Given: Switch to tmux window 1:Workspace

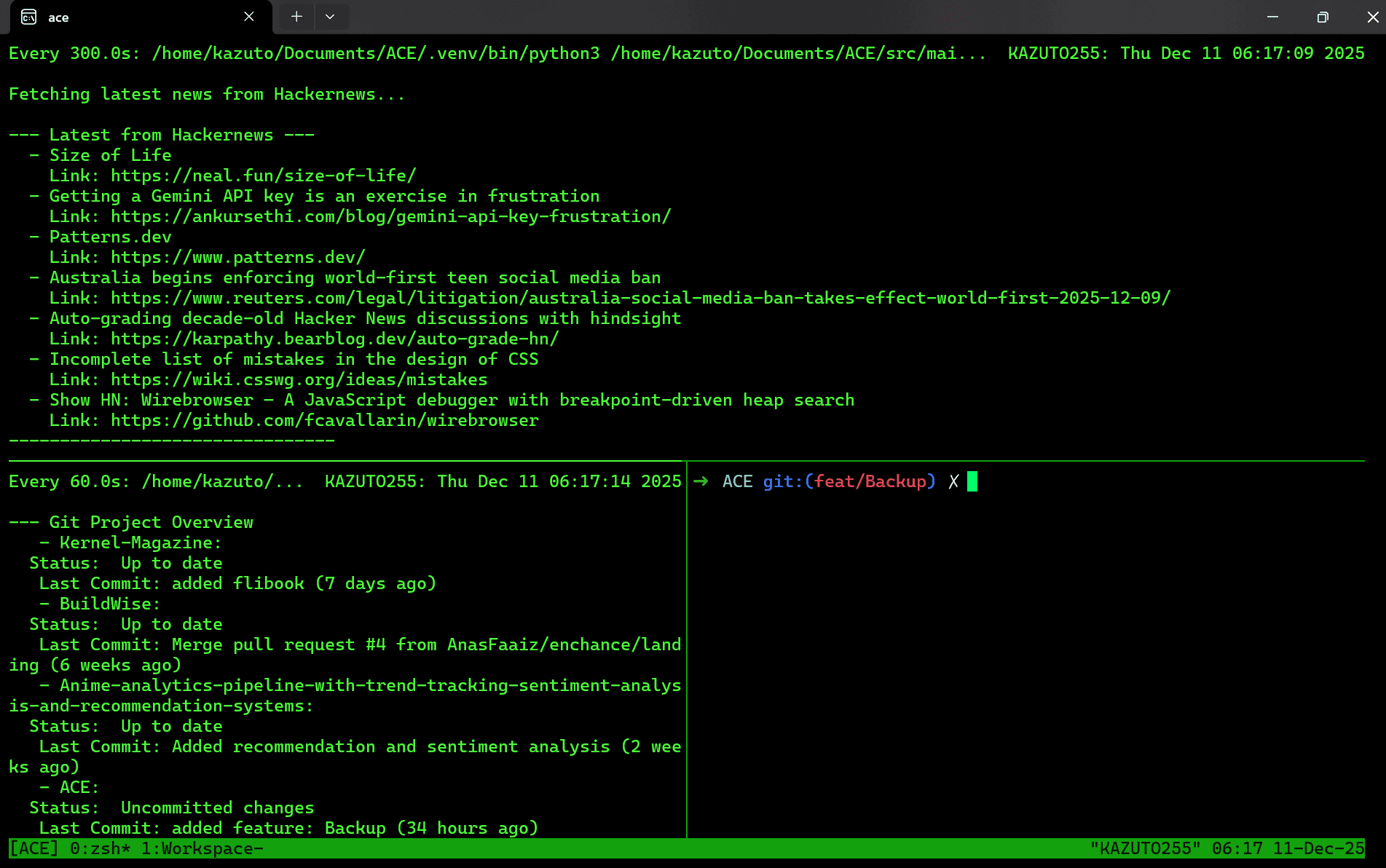Looking at the screenshot, I should pyautogui.click(x=202, y=848).
